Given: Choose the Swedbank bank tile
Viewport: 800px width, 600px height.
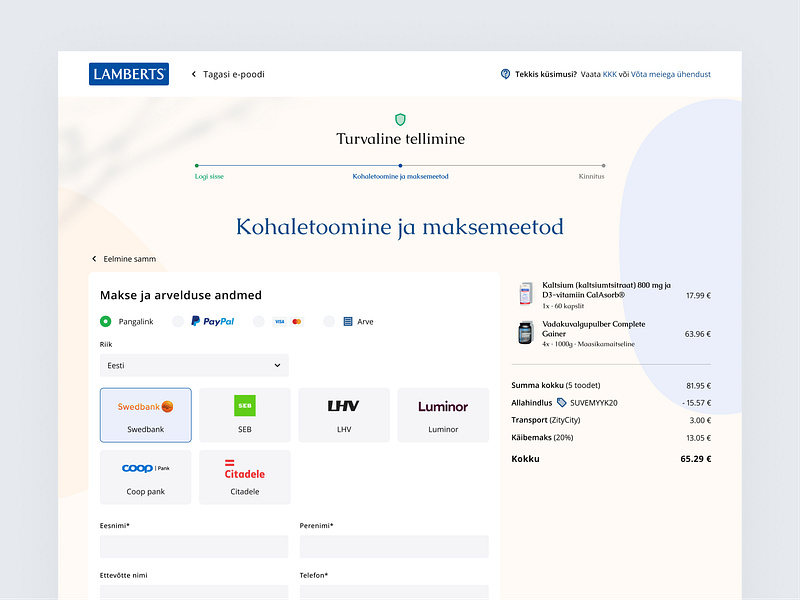Looking at the screenshot, I should pyautogui.click(x=146, y=415).
